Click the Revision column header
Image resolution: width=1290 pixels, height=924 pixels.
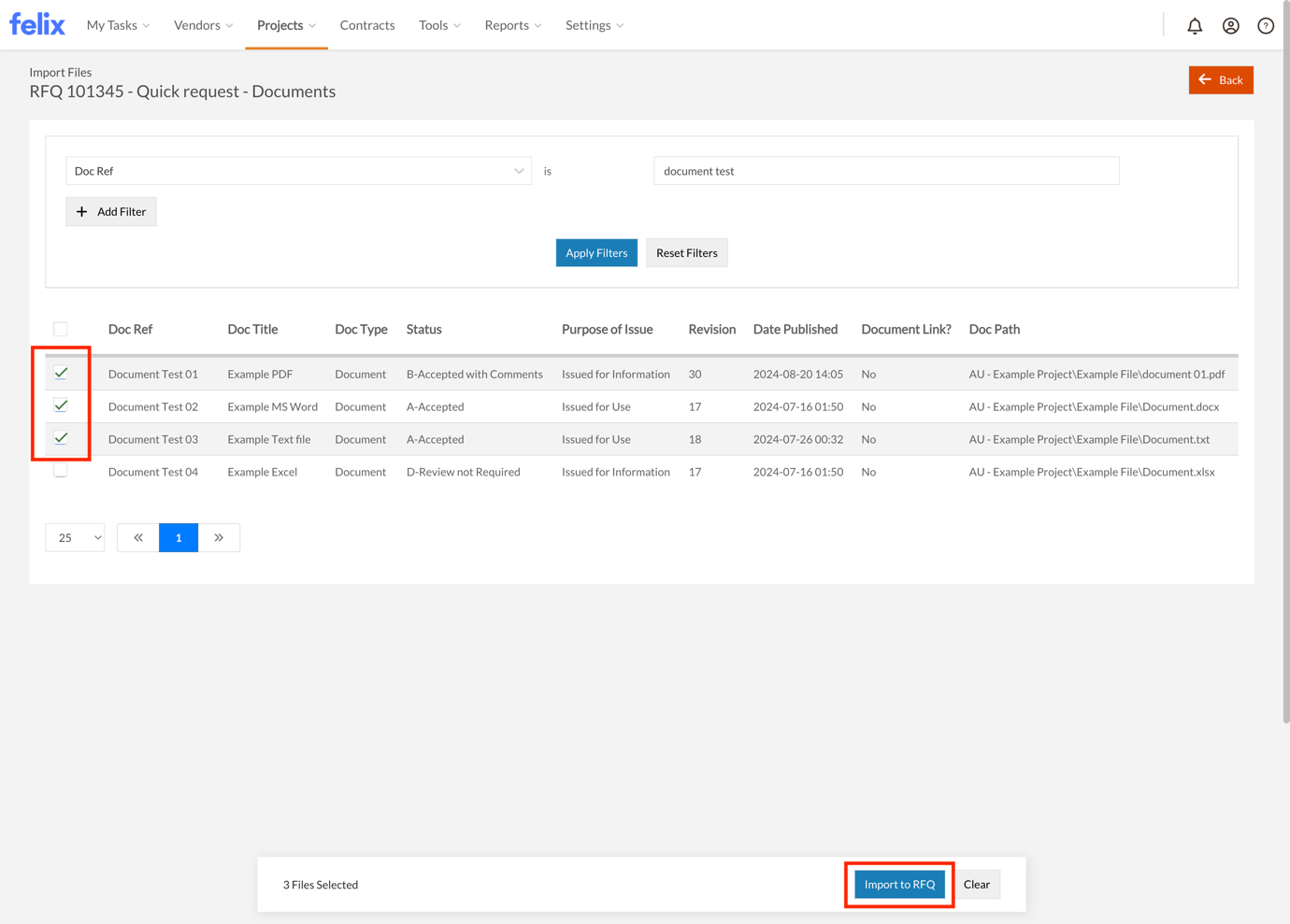click(711, 329)
